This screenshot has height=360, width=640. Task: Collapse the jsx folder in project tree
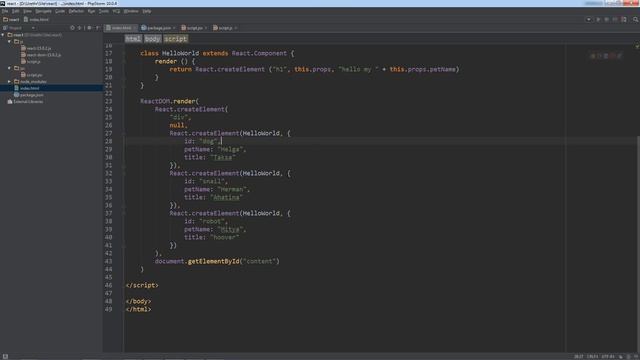9,68
